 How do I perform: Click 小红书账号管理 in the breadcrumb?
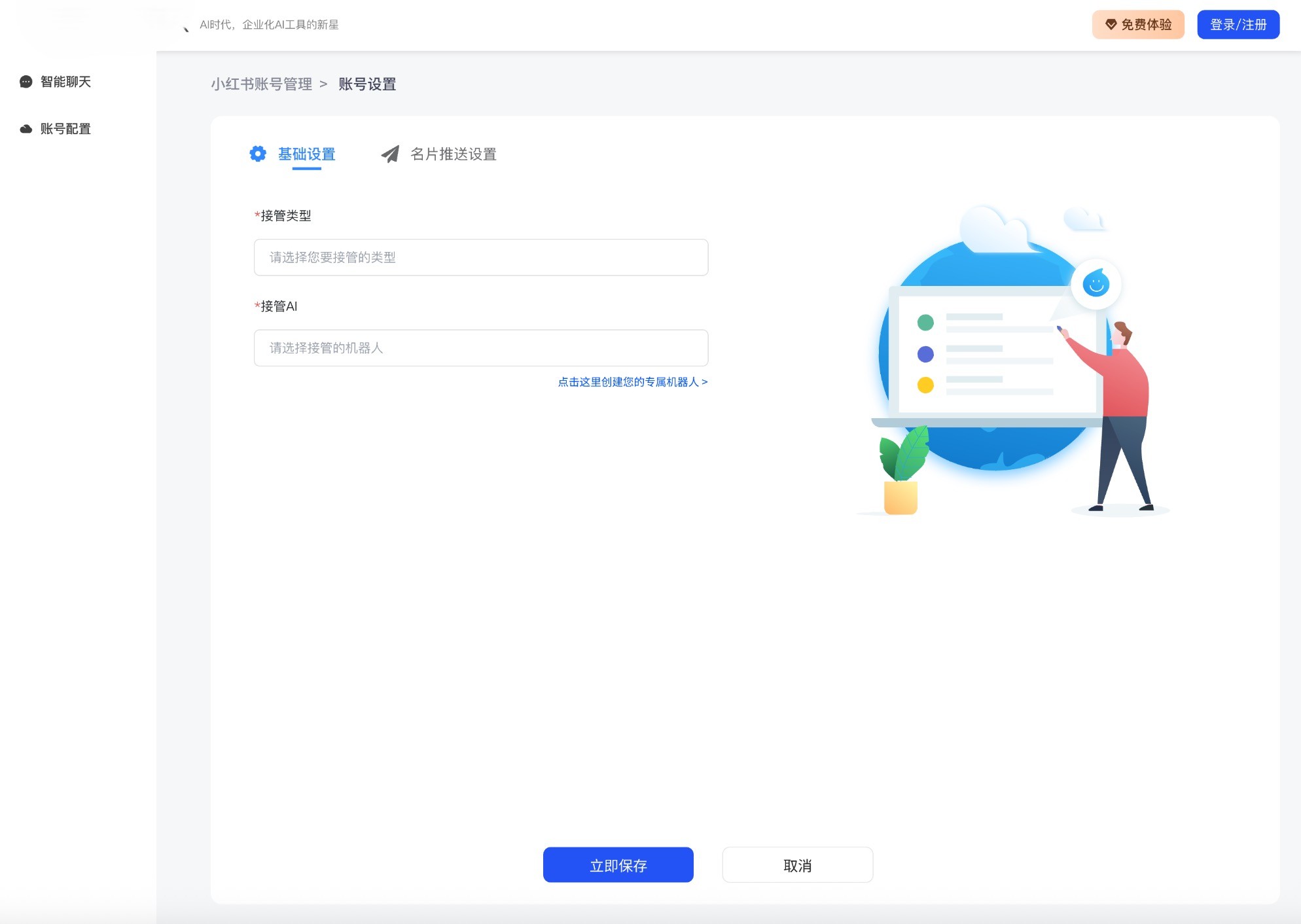[x=261, y=84]
